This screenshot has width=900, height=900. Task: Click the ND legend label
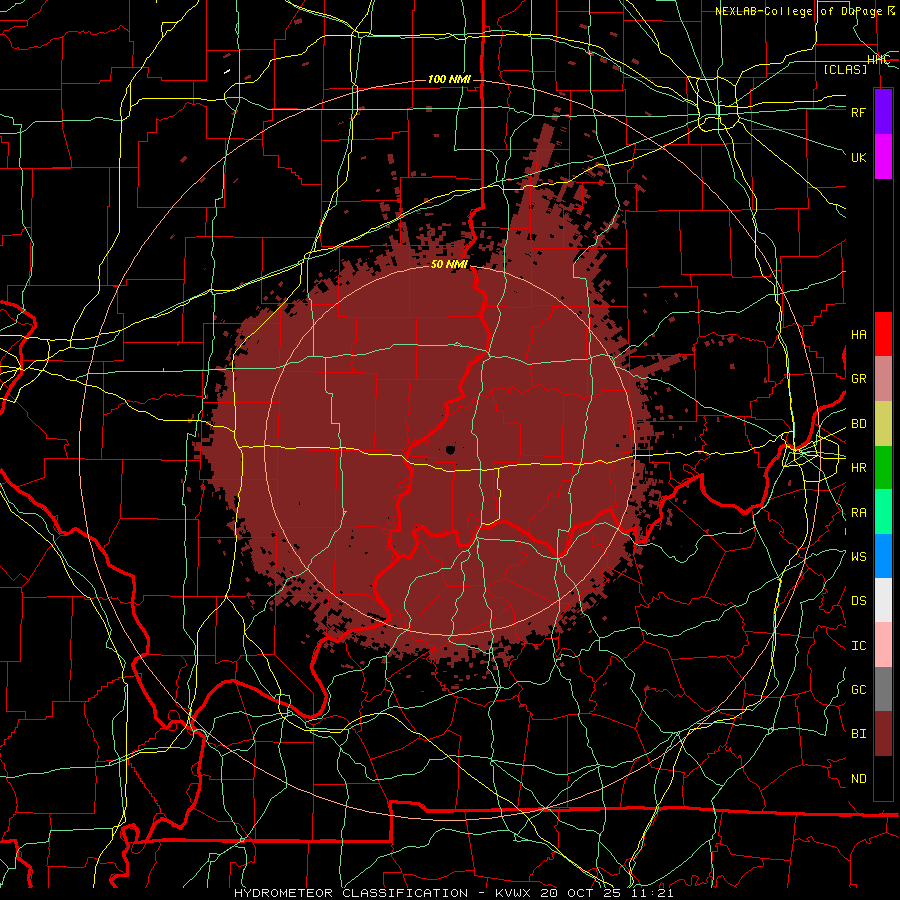point(858,779)
